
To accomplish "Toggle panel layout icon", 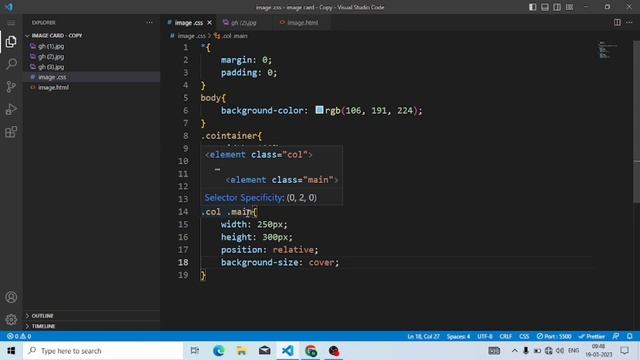I will click(545, 7).
